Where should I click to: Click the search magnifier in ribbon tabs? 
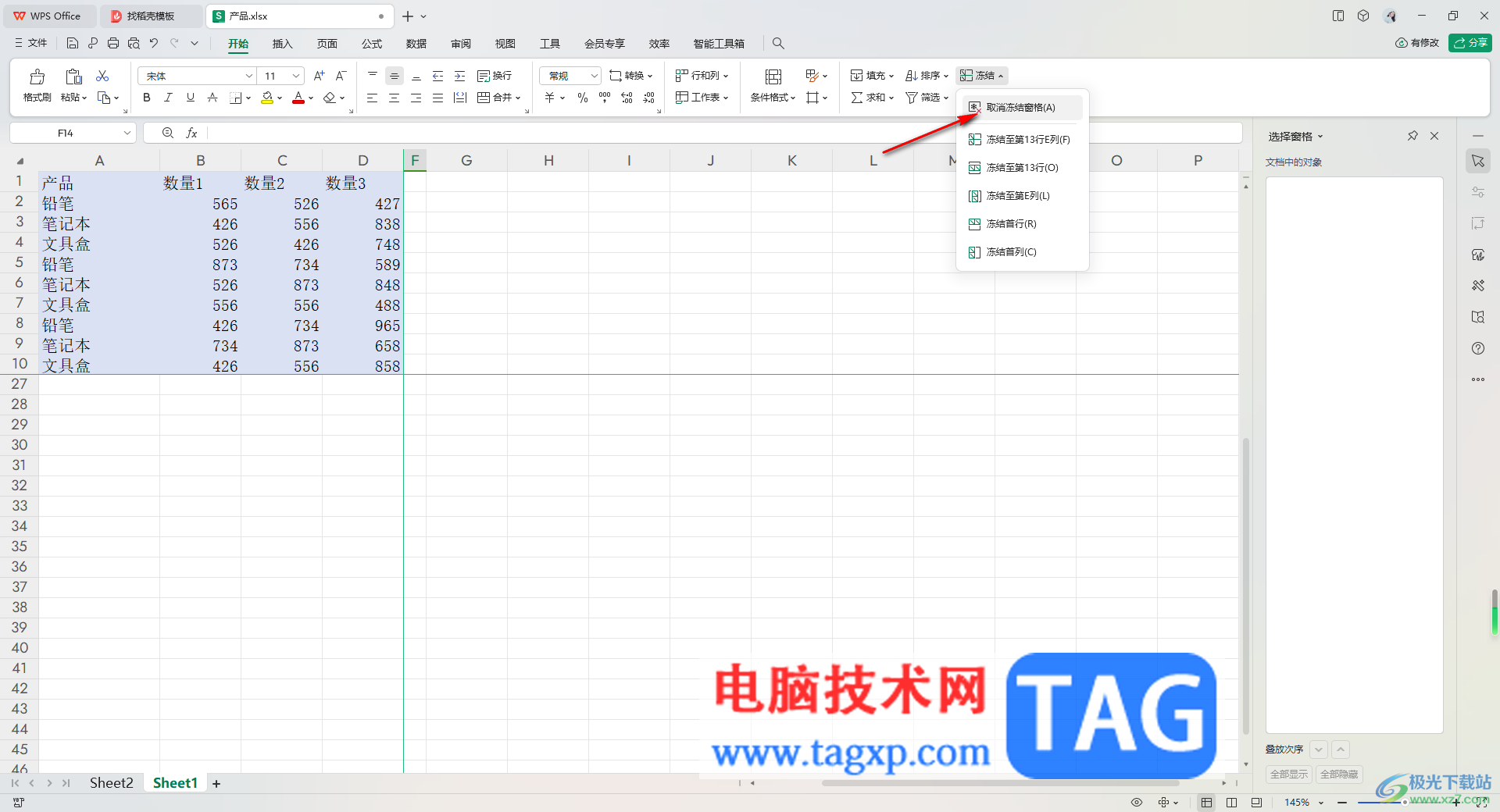778,44
